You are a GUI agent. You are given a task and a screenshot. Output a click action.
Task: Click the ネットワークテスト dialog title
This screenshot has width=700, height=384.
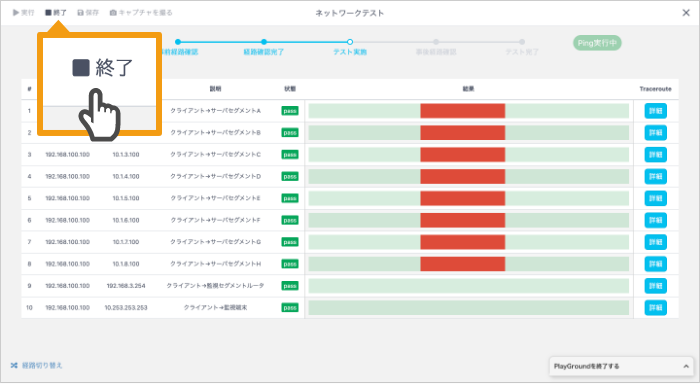[350, 13]
